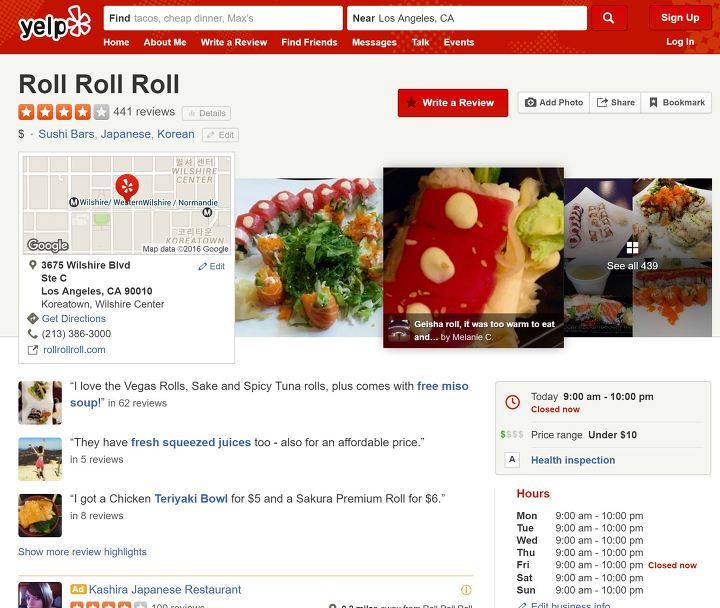Open the Events nav item
This screenshot has height=608, width=720.
click(x=459, y=42)
